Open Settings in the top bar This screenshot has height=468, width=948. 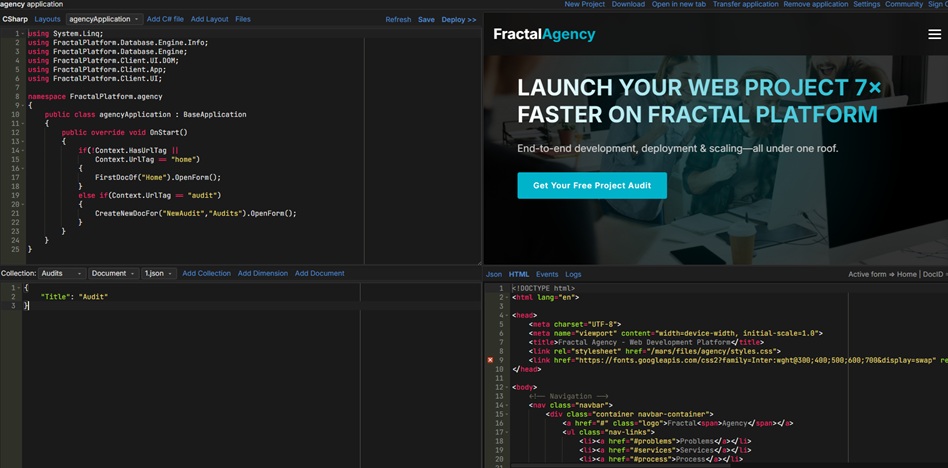866,4
